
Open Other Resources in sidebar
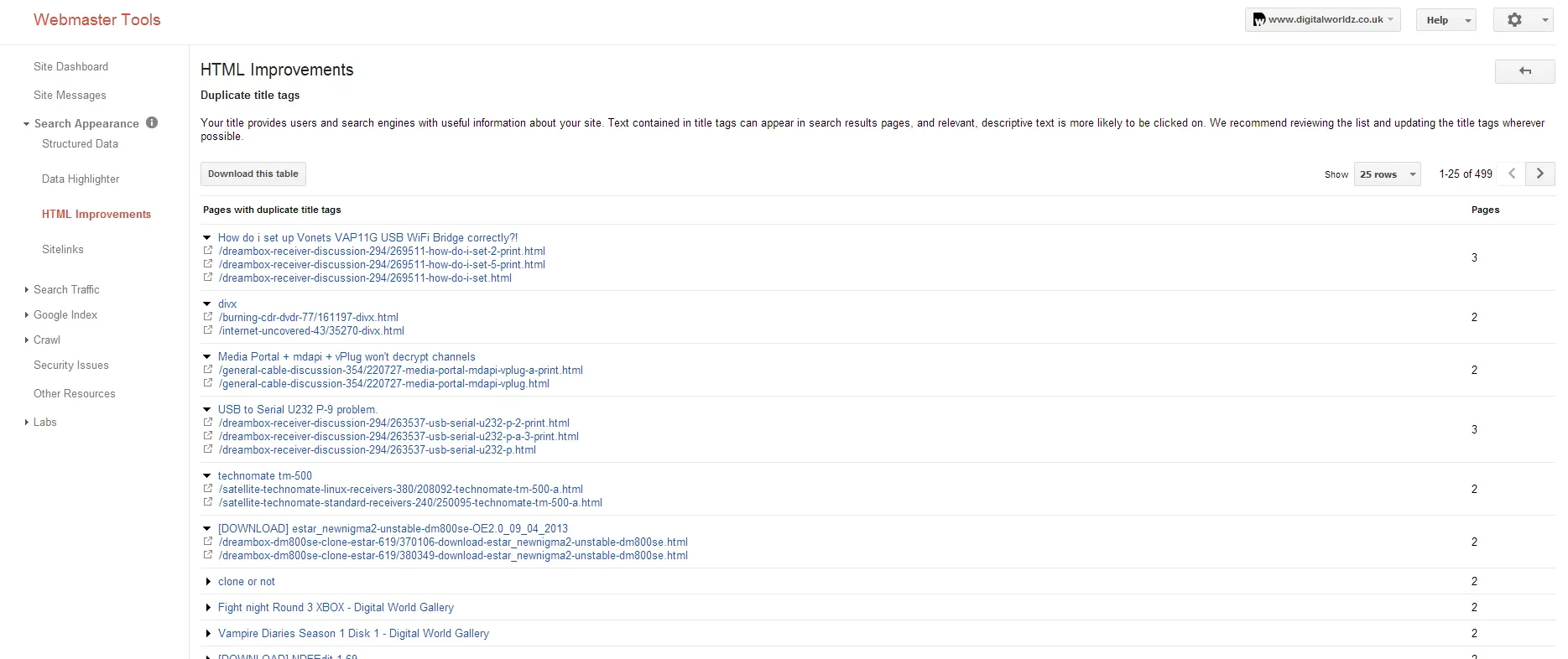pyautogui.click(x=75, y=393)
